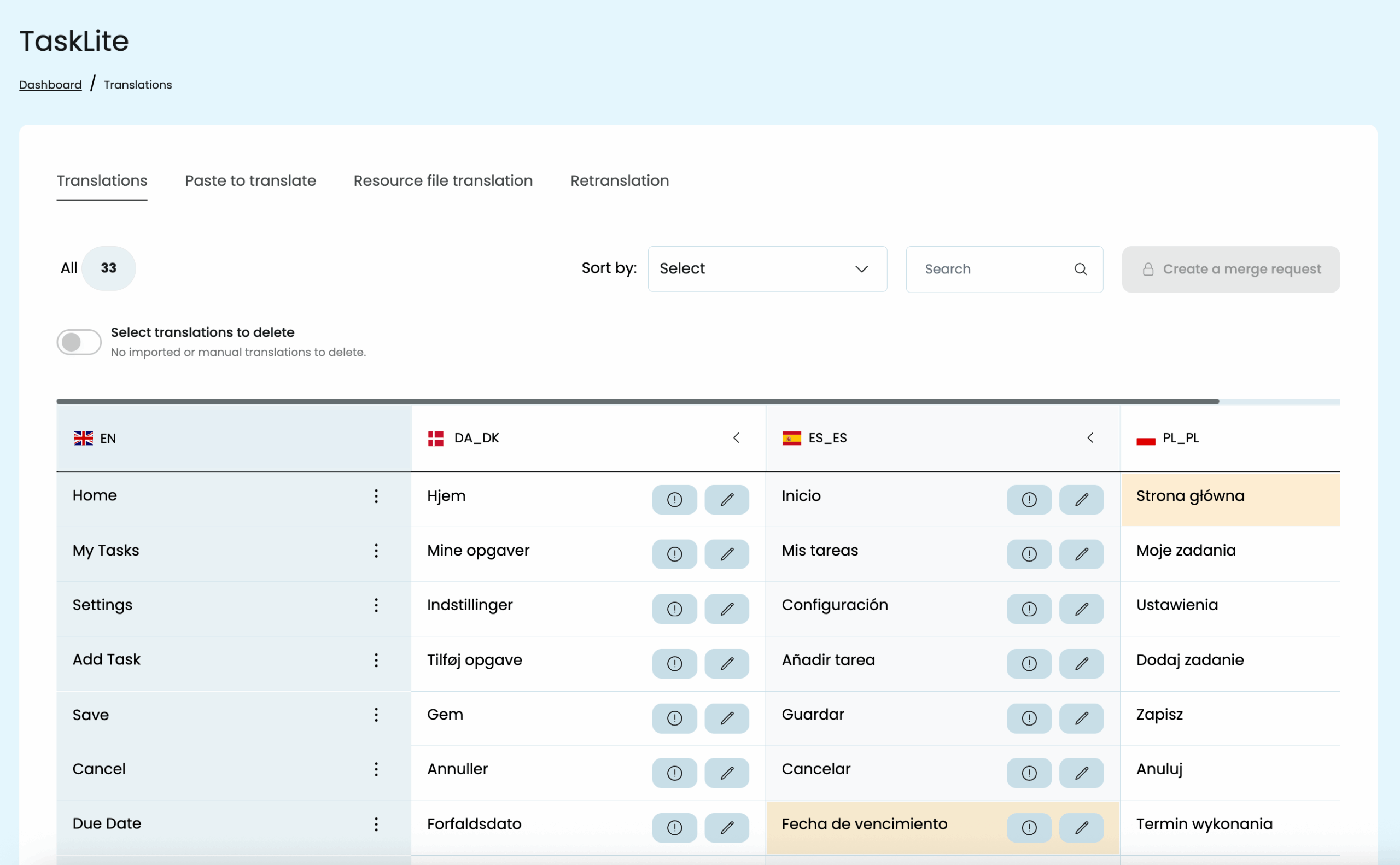The width and height of the screenshot is (1400, 865).
Task: Go to the Retranslation tab
Action: [x=619, y=181]
